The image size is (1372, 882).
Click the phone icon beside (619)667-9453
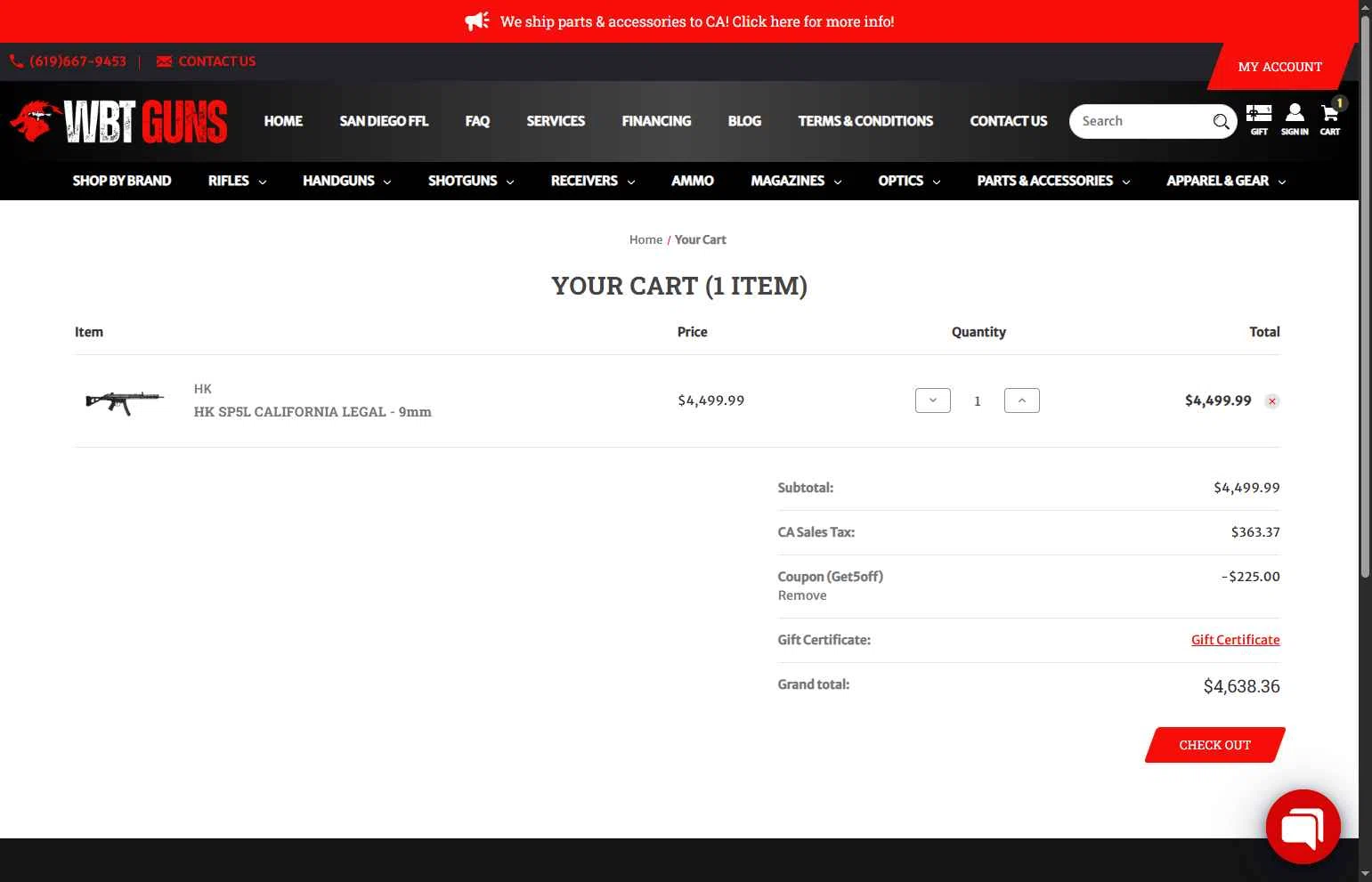[x=16, y=61]
